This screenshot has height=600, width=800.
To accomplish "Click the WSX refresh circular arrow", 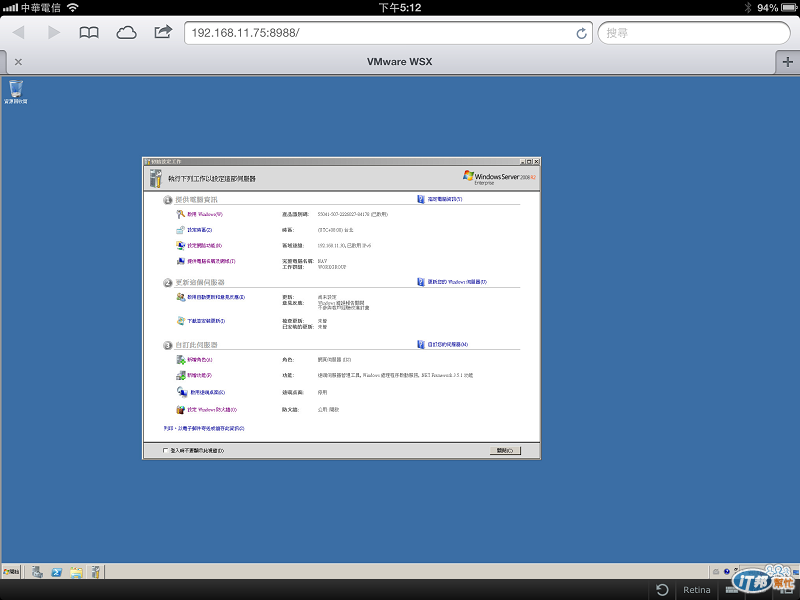I will click(x=662, y=590).
